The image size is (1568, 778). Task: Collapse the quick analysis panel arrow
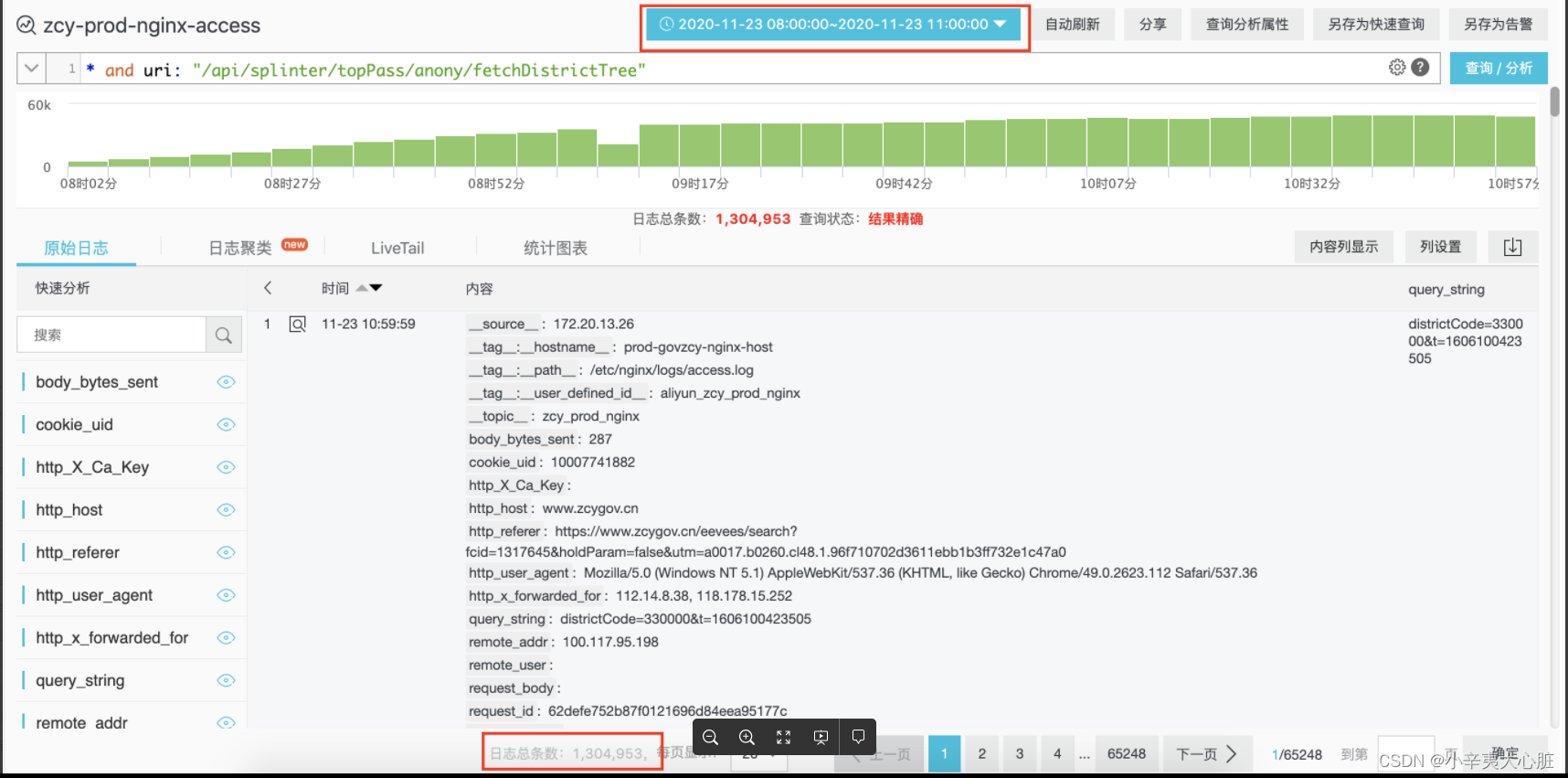pos(268,288)
